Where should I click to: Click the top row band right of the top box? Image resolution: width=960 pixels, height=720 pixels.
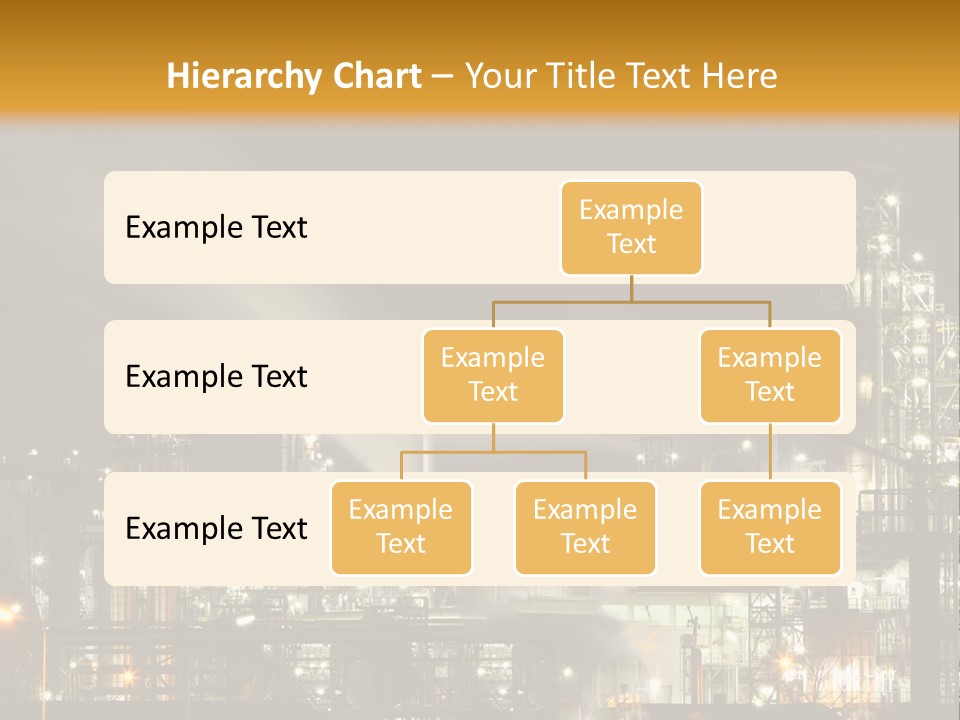click(x=780, y=228)
